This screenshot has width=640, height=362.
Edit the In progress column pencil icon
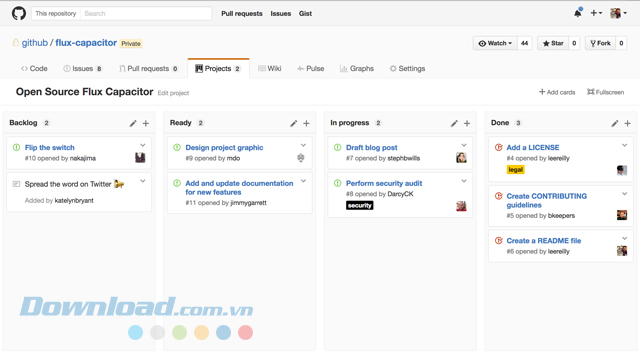454,123
